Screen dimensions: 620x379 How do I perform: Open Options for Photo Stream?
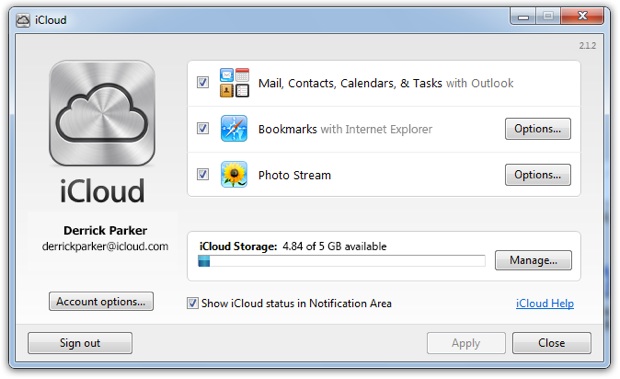(538, 175)
